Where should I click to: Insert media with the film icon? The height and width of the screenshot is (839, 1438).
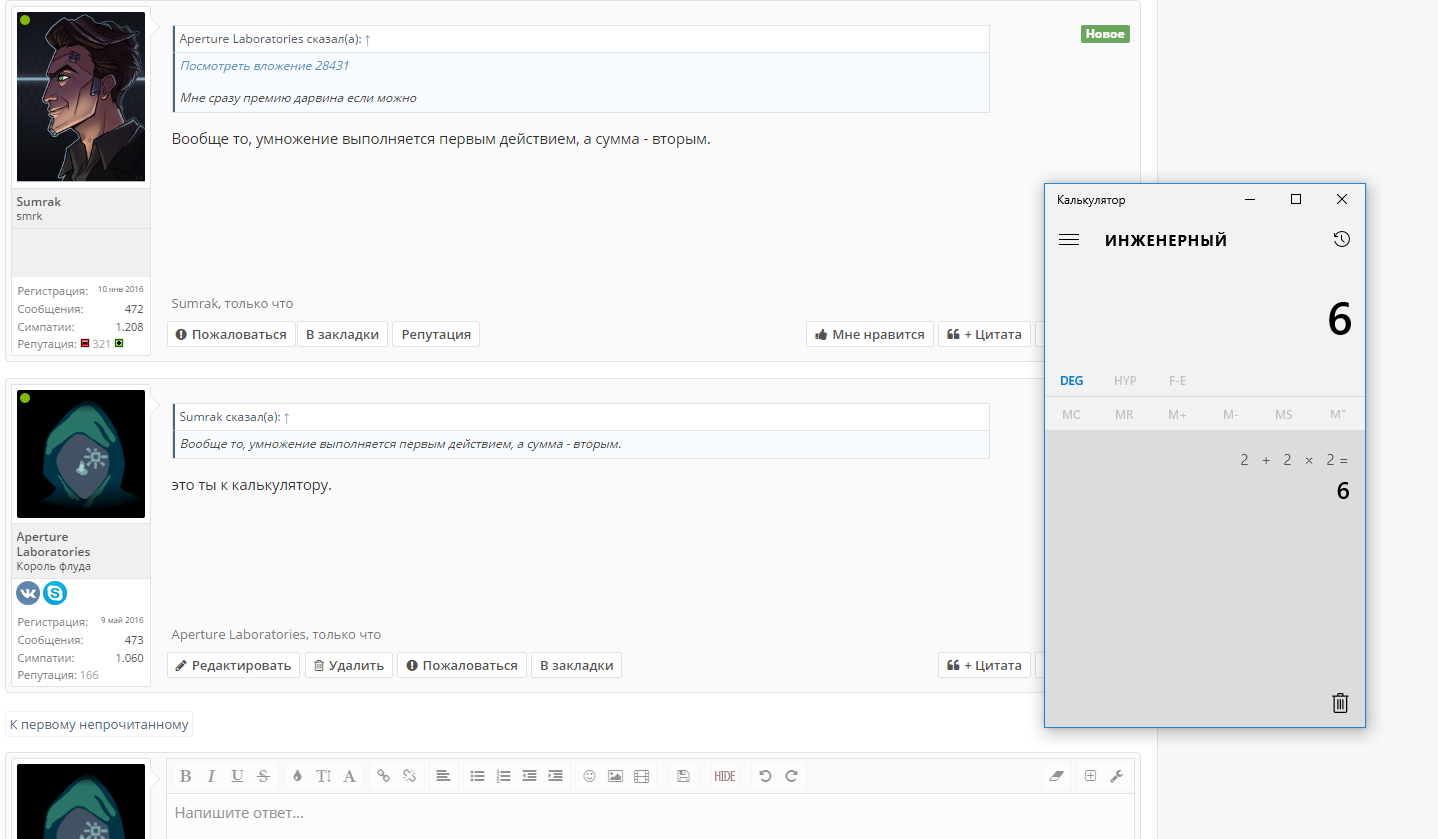coord(641,776)
